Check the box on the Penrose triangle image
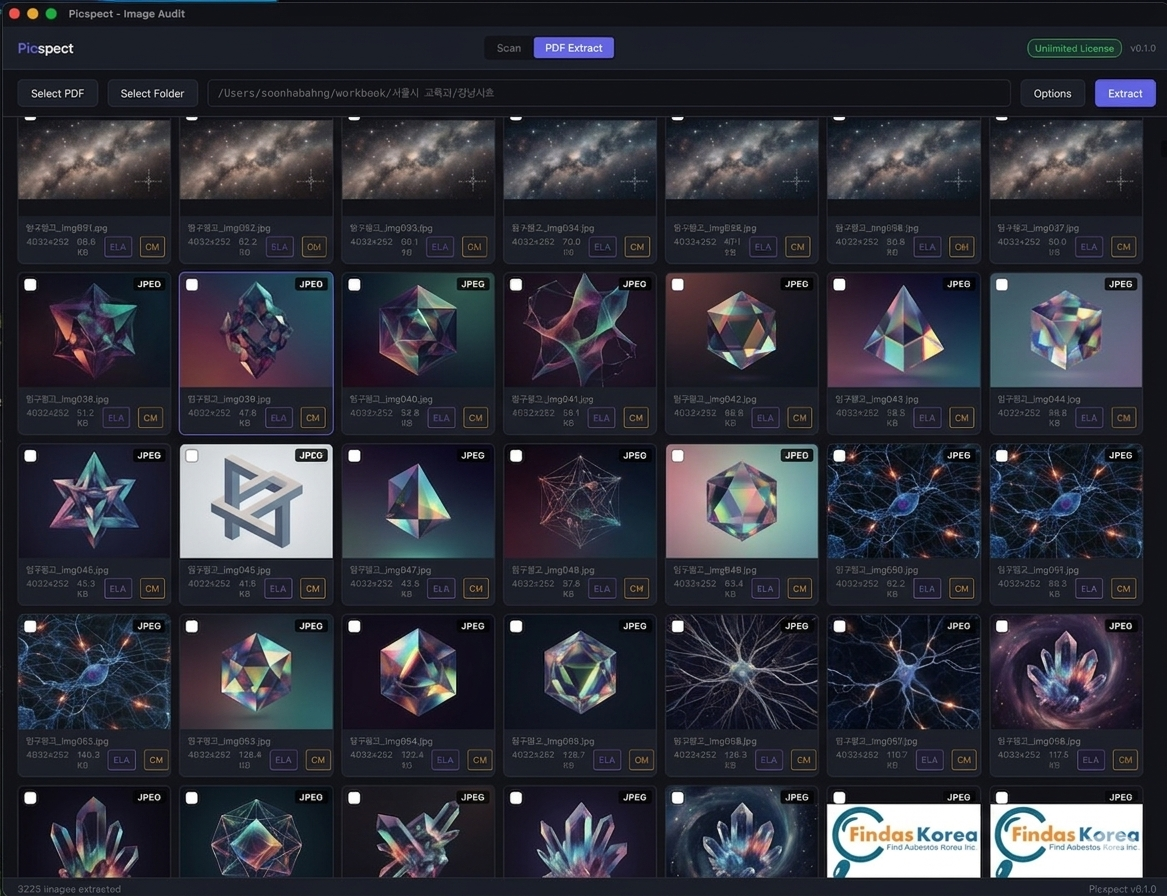This screenshot has height=896, width=1167. coord(192,456)
